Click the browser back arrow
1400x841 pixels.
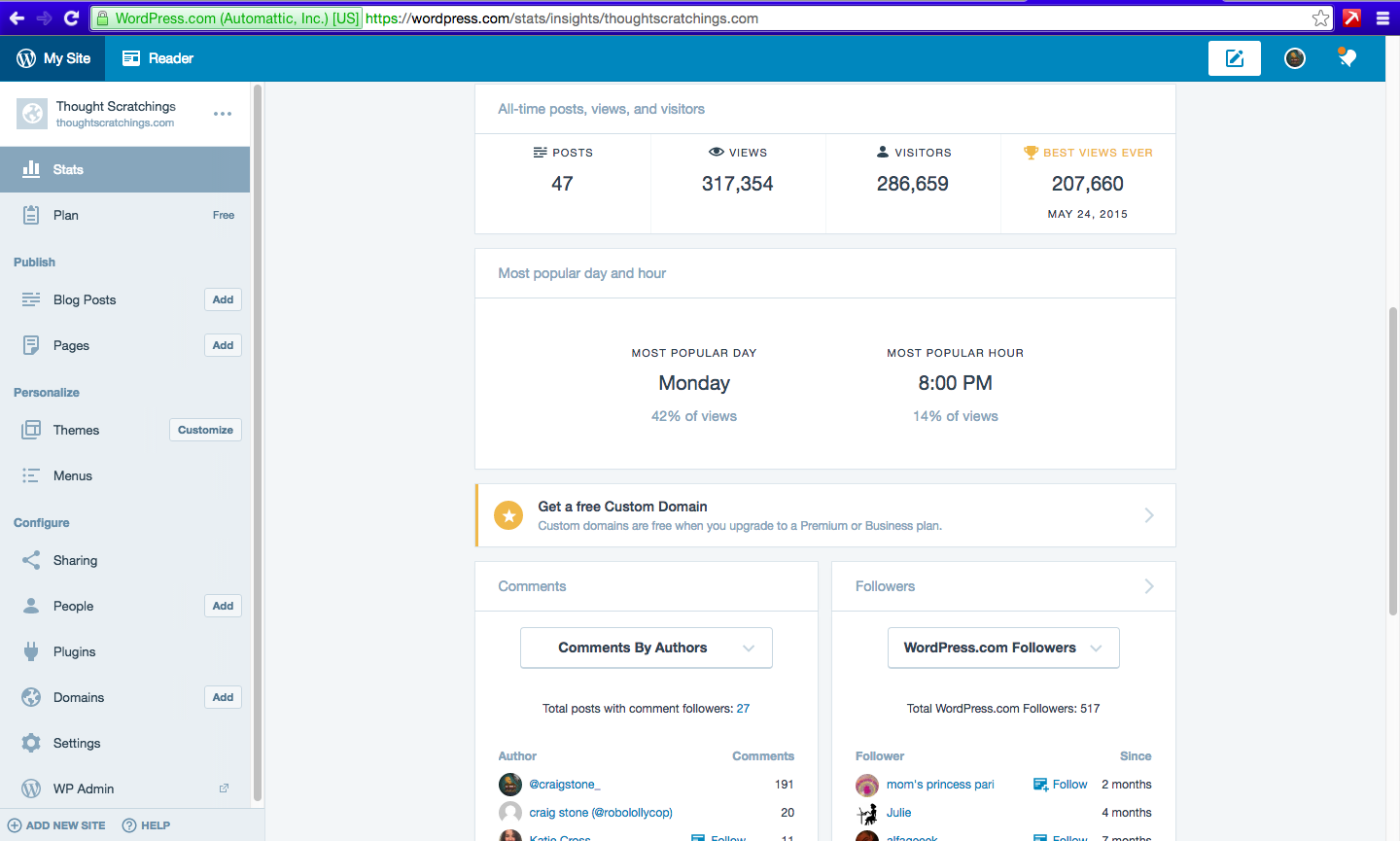[x=17, y=18]
